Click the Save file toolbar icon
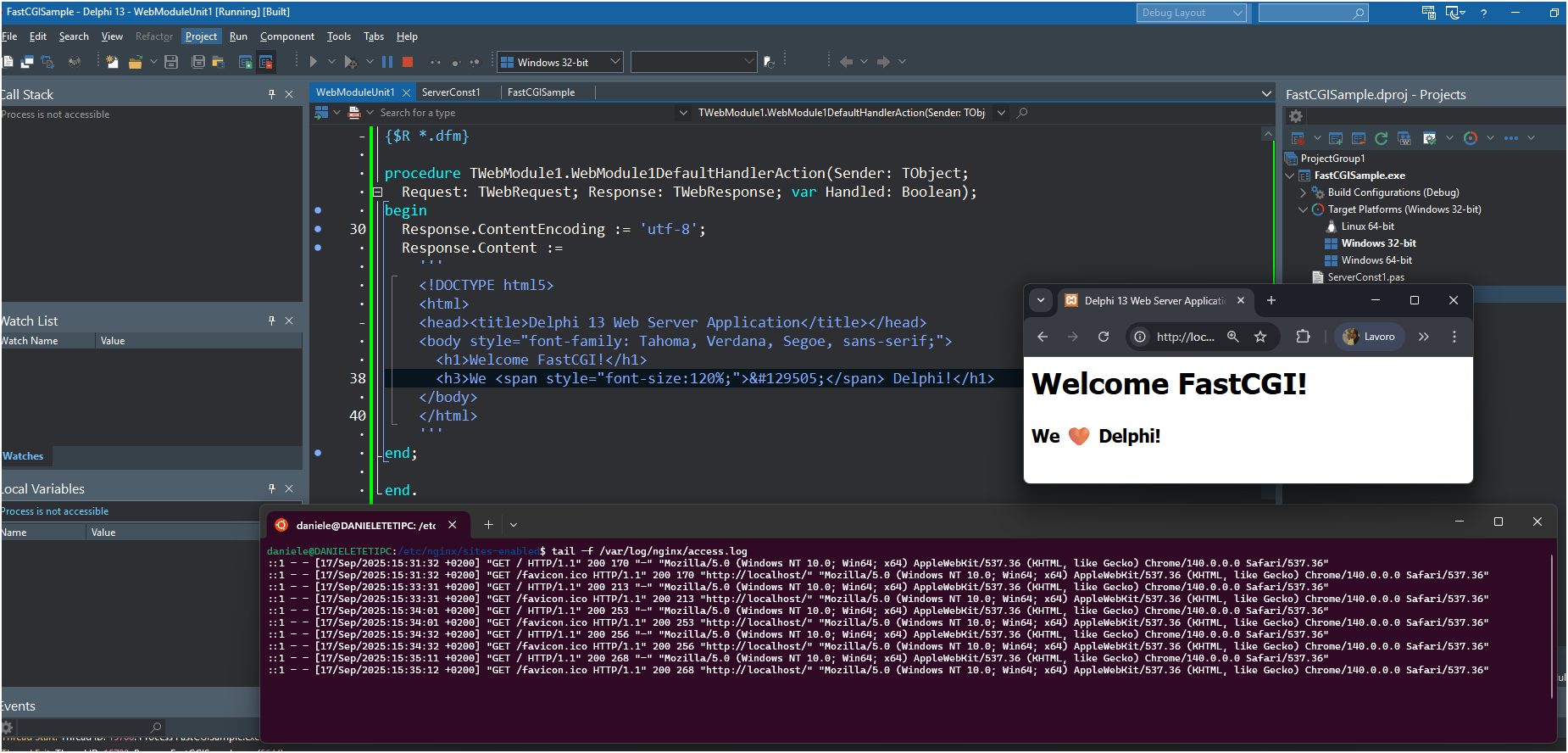This screenshot has width=1568, height=753. (x=171, y=62)
